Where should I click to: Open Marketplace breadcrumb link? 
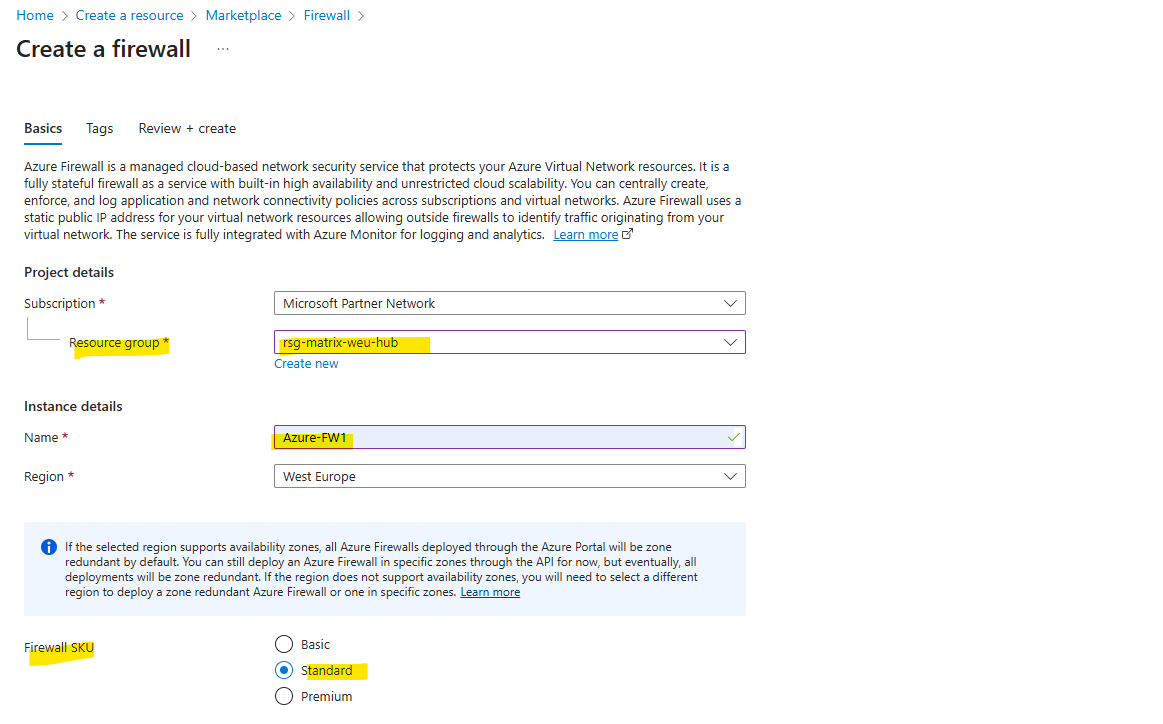(243, 16)
